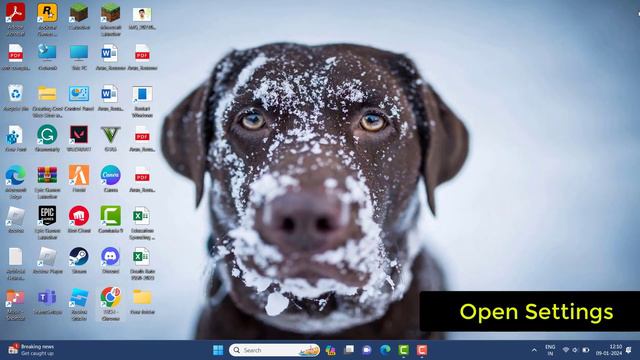The height and width of the screenshot is (360, 640).
Task: Open the Windows Start menu
Action: (x=218, y=350)
